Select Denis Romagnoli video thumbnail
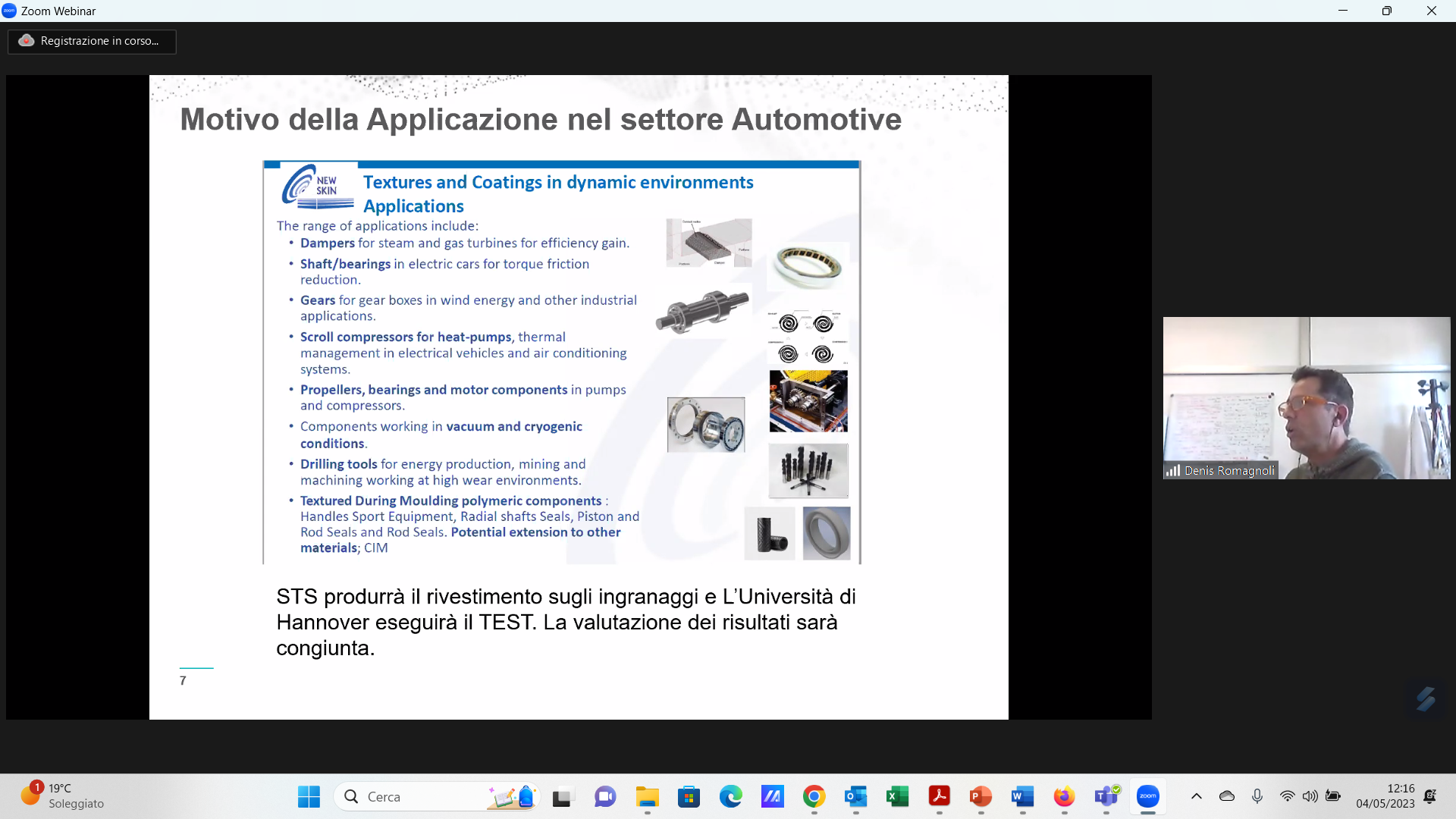Screen dimensions: 1456x819 pyautogui.click(x=1306, y=397)
